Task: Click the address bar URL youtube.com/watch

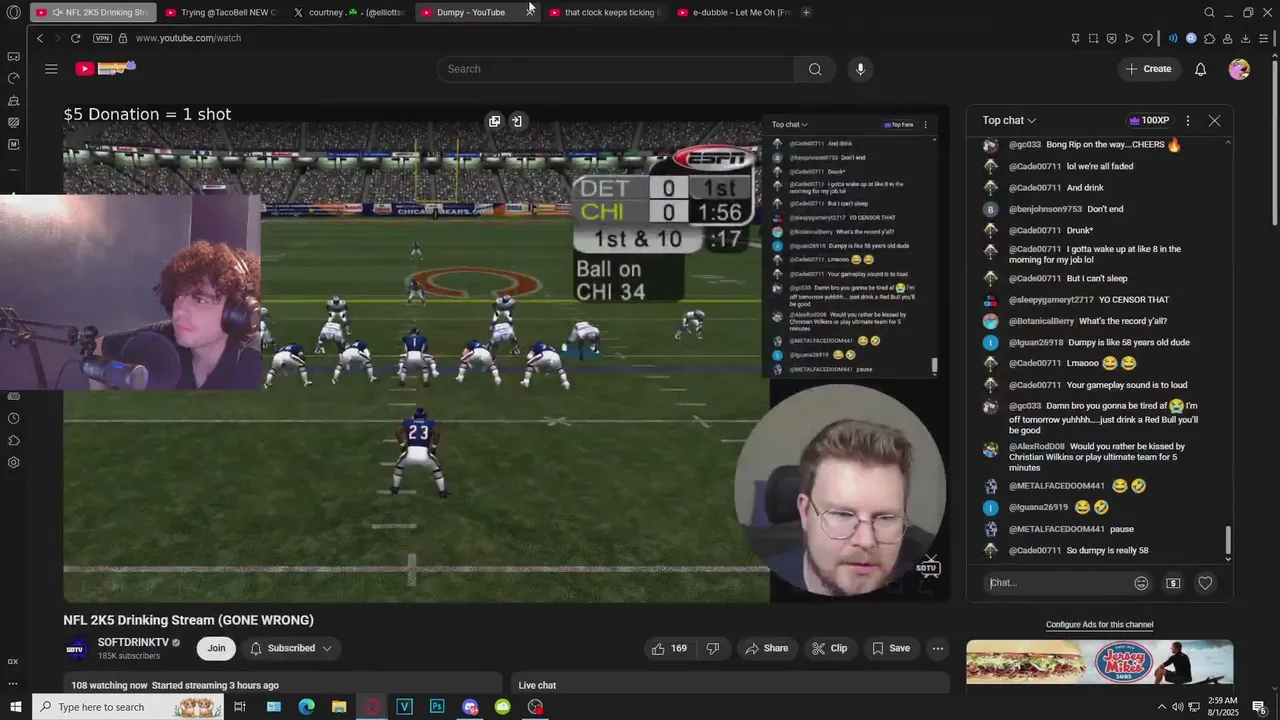Action: tap(188, 38)
